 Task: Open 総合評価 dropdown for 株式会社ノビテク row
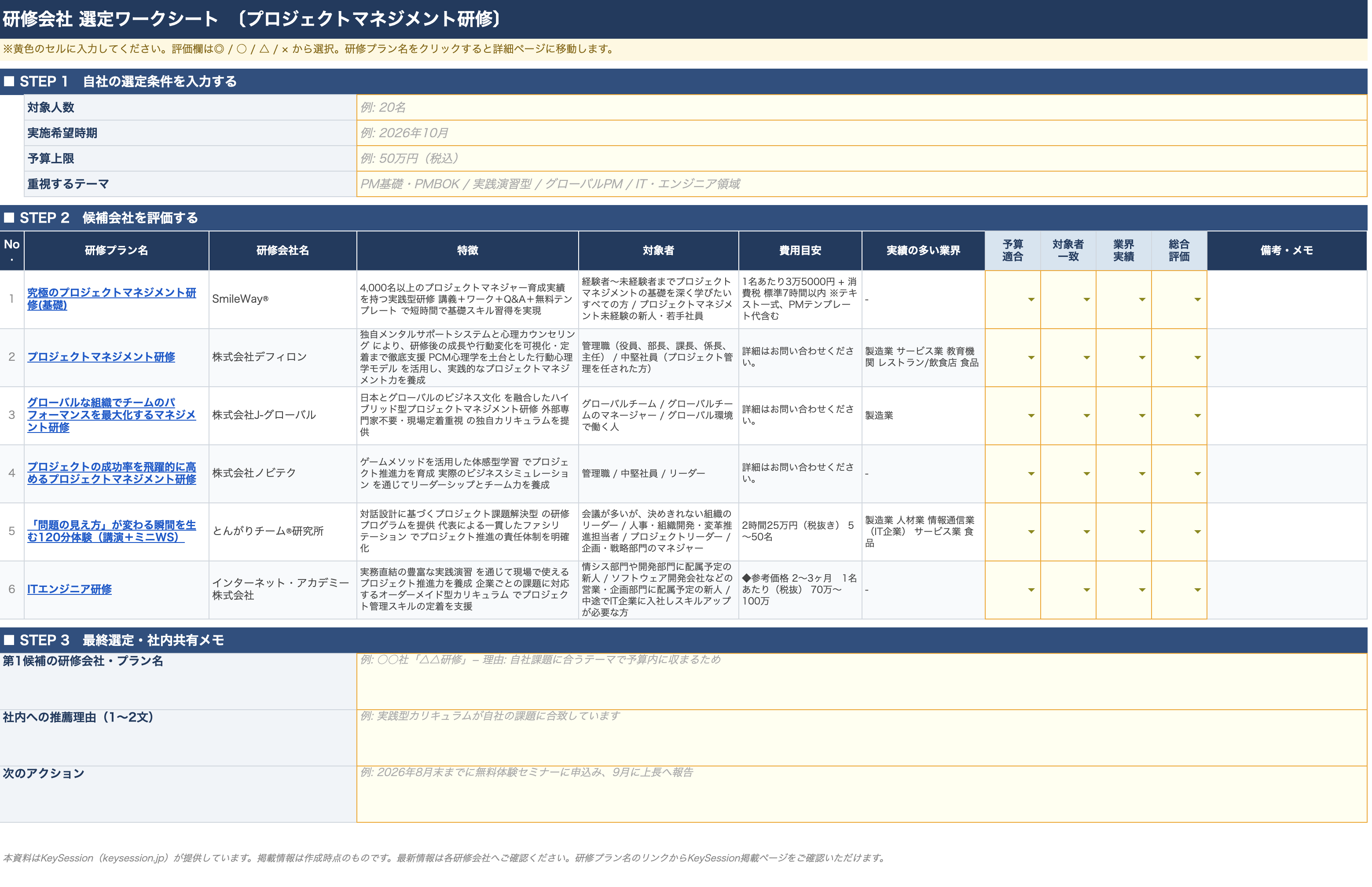coord(1197,474)
